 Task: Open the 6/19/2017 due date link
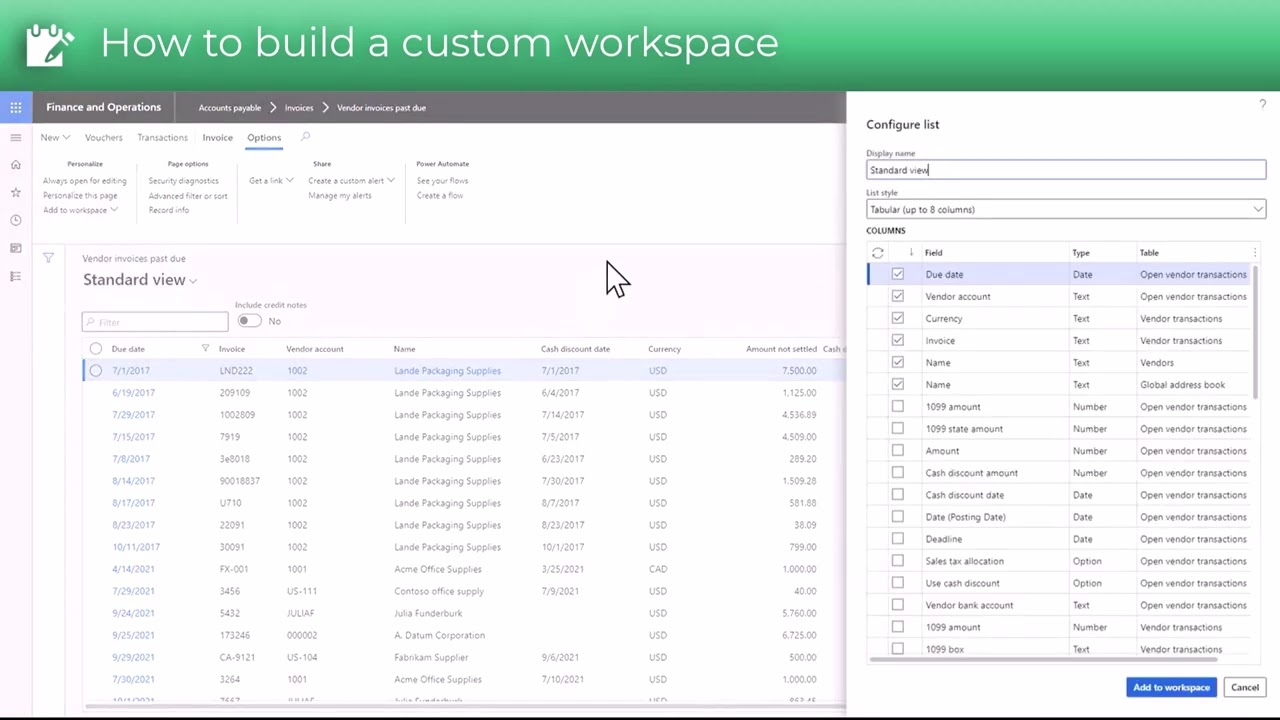click(x=133, y=393)
